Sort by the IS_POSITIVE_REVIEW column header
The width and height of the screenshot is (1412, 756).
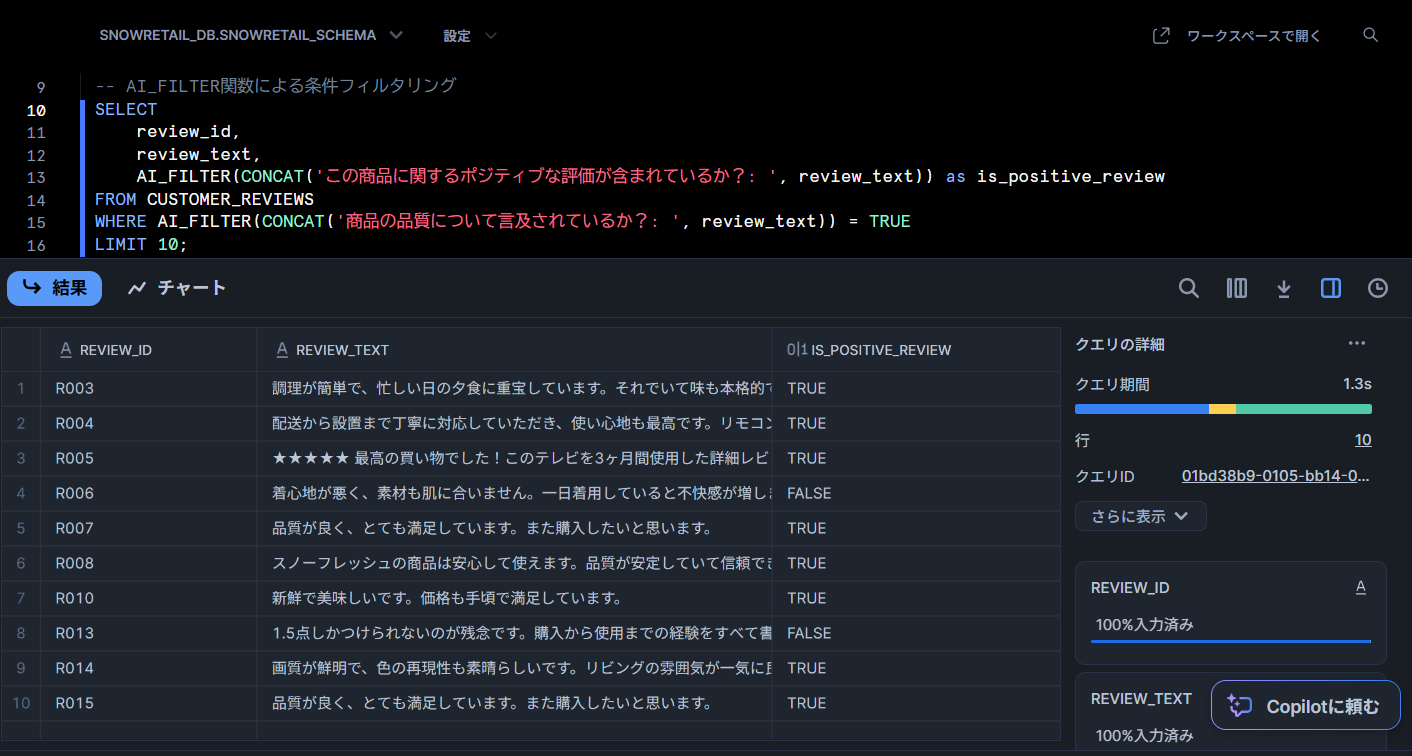916,350
